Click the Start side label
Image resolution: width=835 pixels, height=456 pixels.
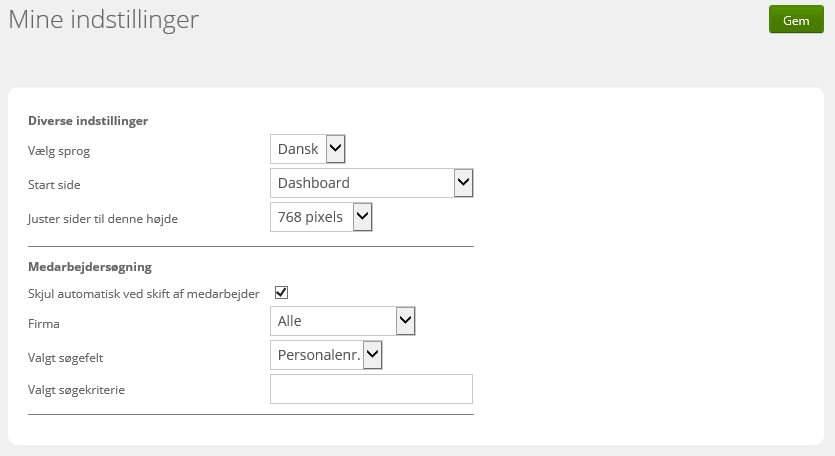pos(54,185)
